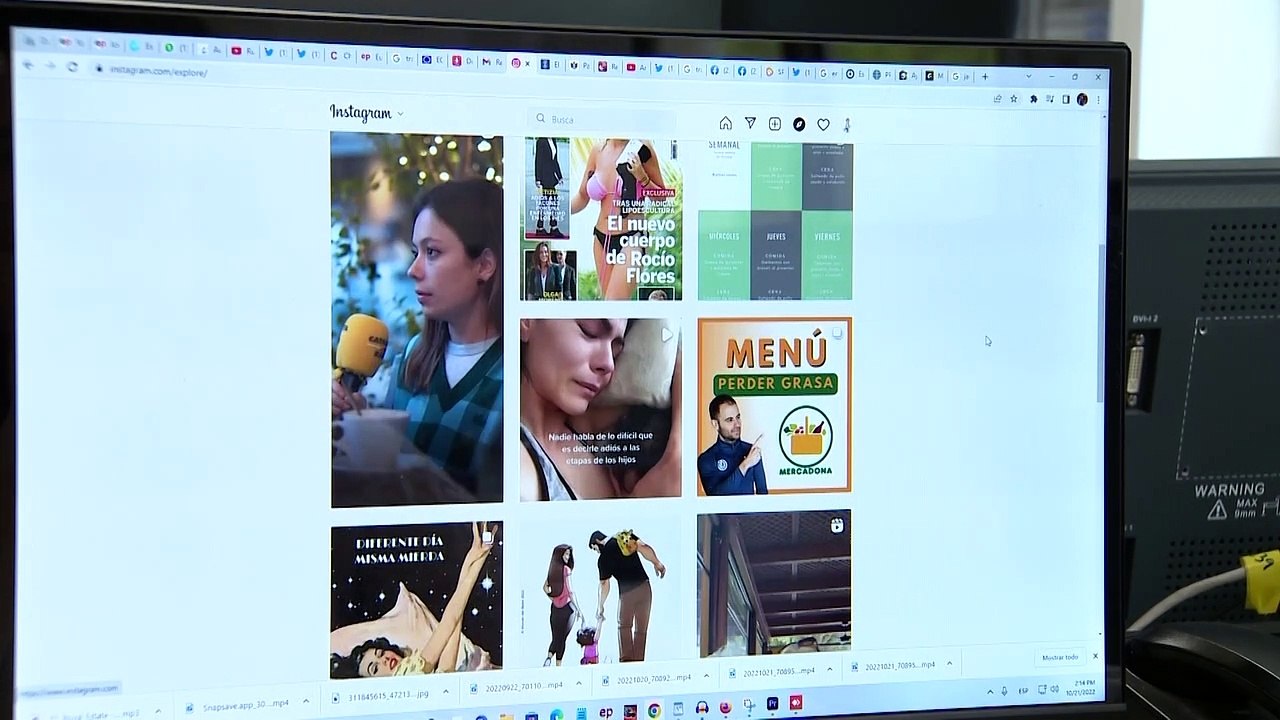The height and width of the screenshot is (720, 1280).
Task: Open the 'Menú Perder Grasa' Mercadona post
Action: tap(775, 406)
